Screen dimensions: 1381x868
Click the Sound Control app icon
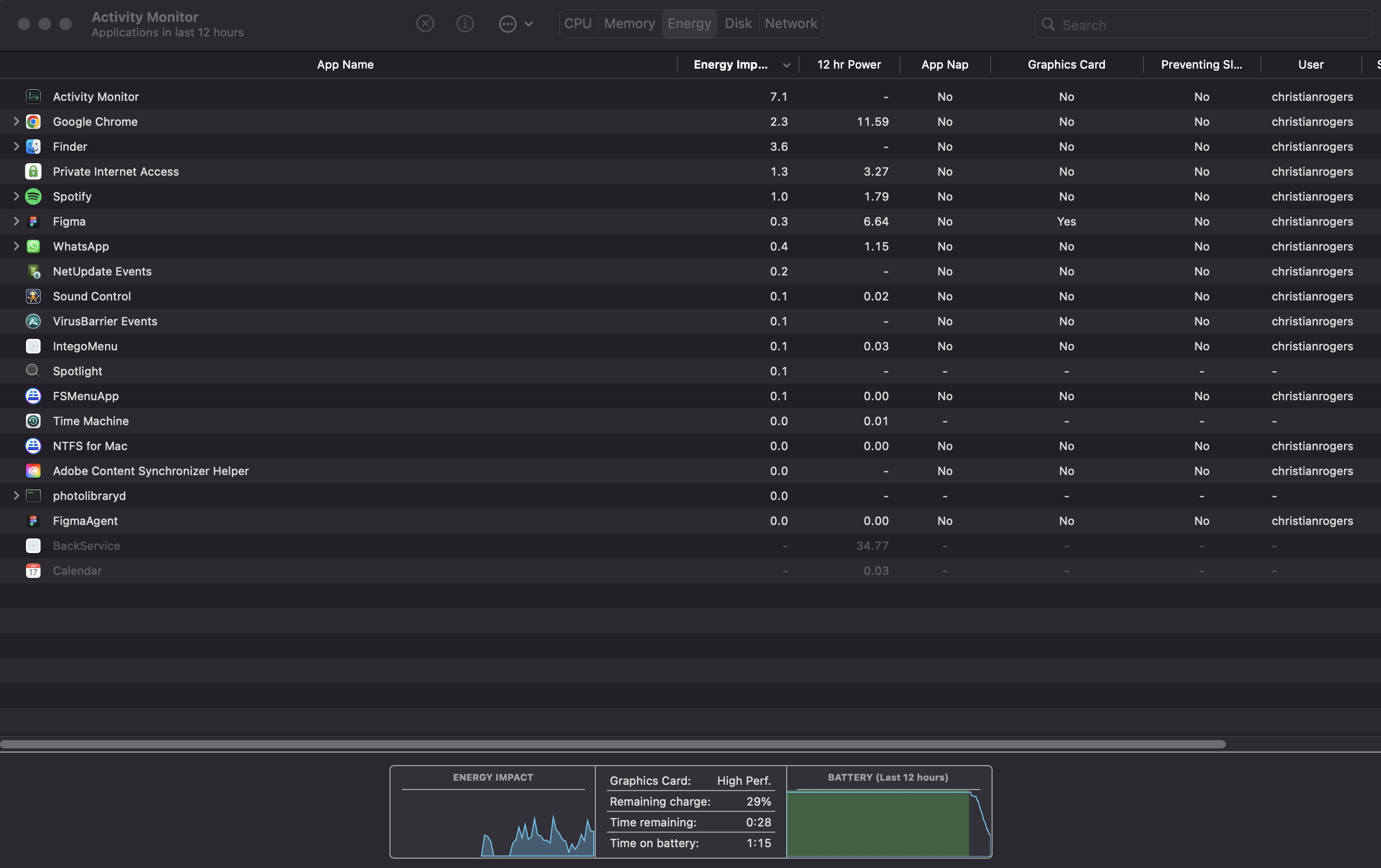tap(33, 296)
